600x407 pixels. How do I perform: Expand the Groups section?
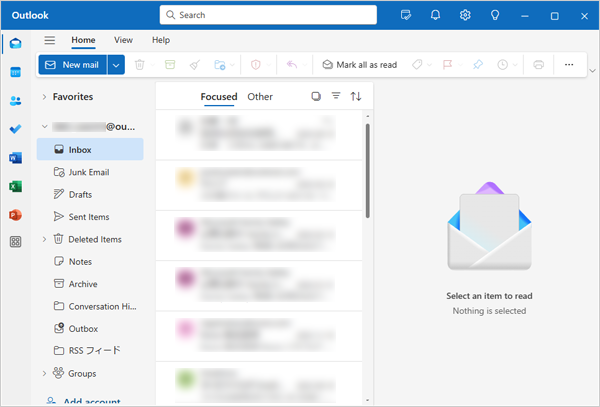(44, 373)
